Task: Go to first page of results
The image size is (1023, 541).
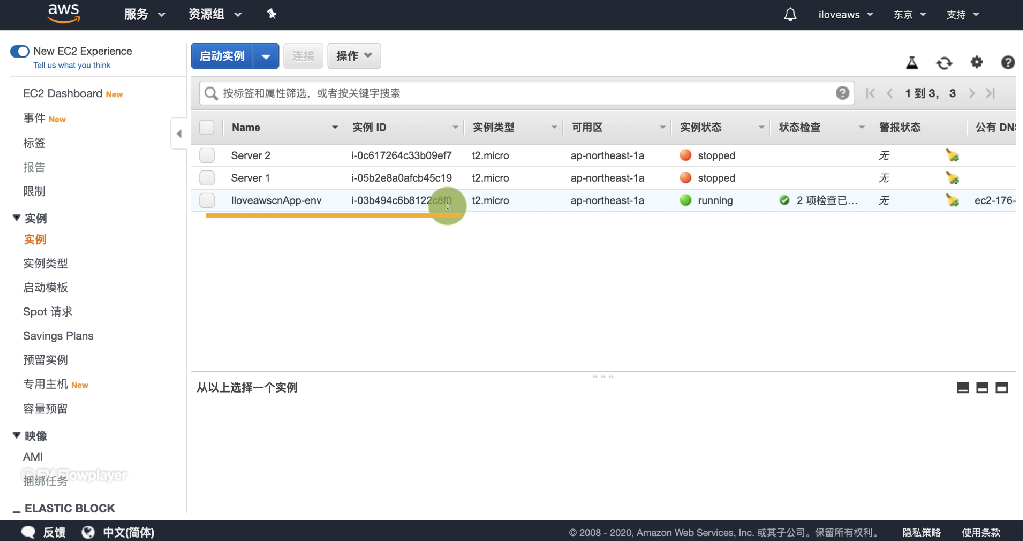Action: click(870, 93)
